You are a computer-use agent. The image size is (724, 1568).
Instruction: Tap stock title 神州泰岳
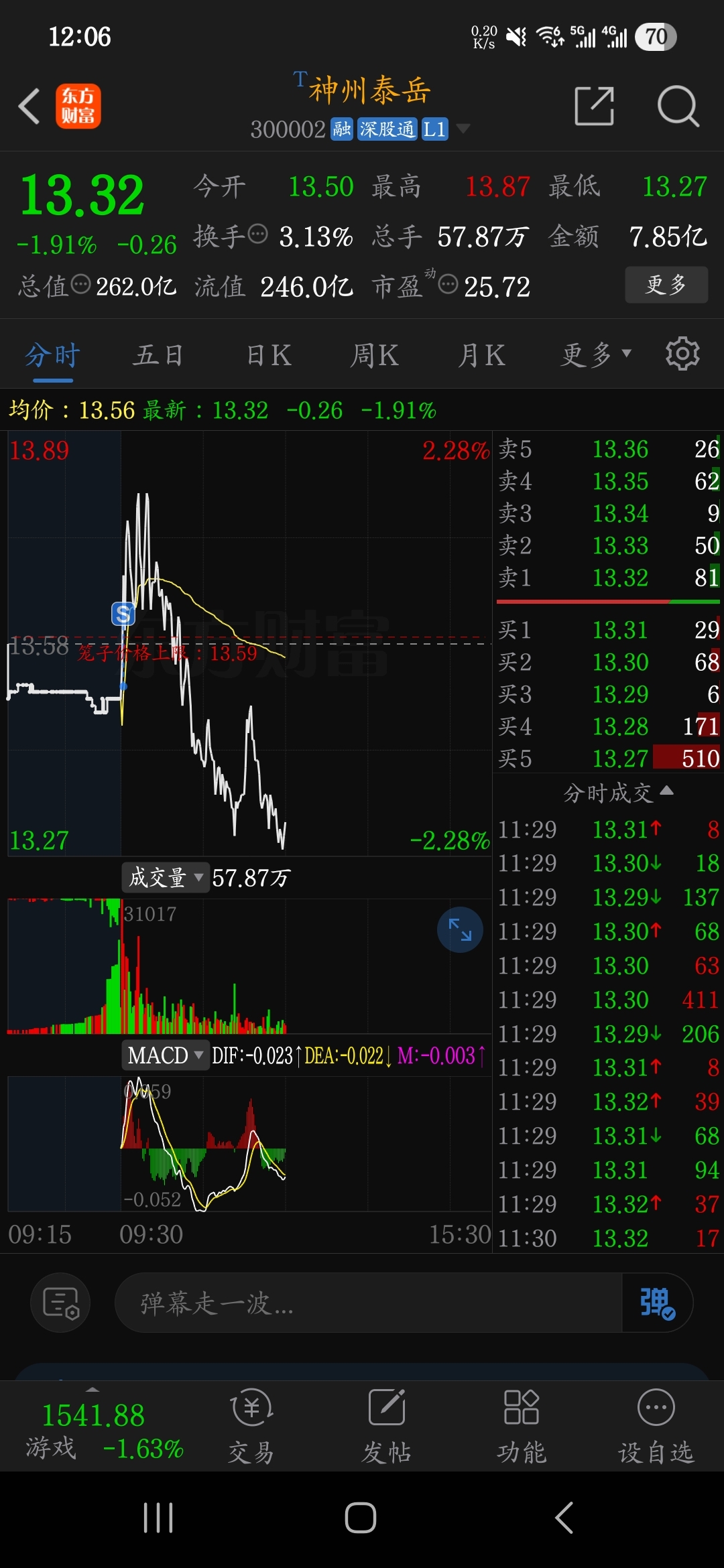[369, 90]
